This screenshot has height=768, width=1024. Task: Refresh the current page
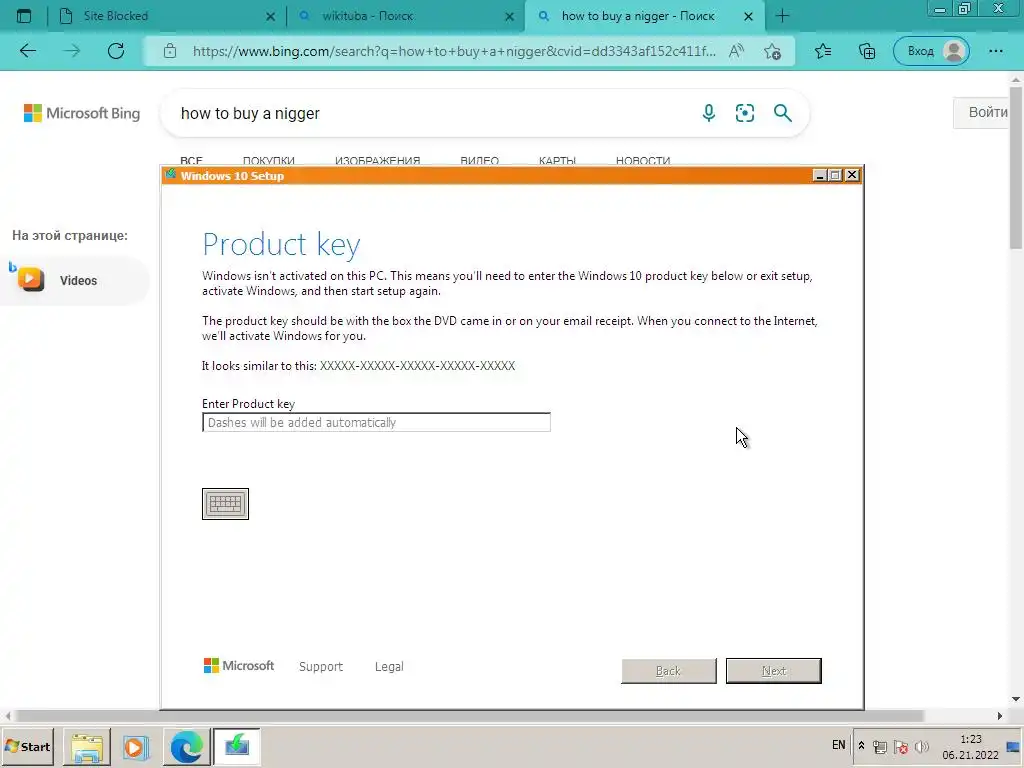coord(116,51)
